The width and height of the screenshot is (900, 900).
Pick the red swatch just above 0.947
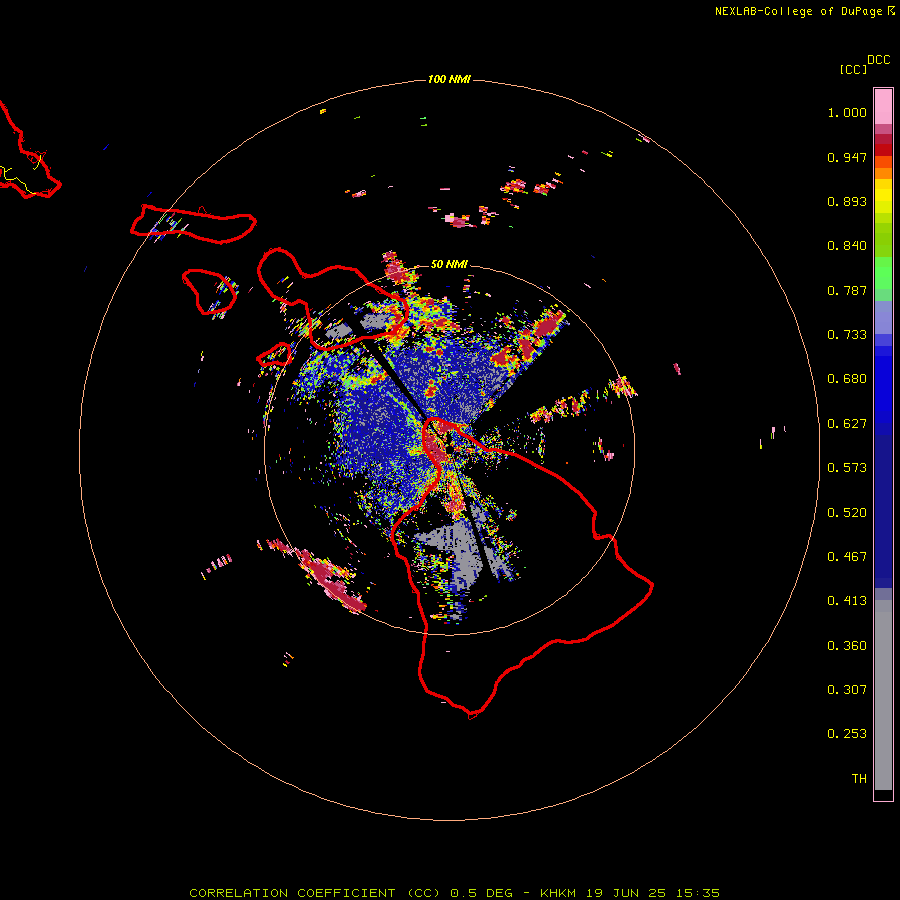click(x=883, y=150)
